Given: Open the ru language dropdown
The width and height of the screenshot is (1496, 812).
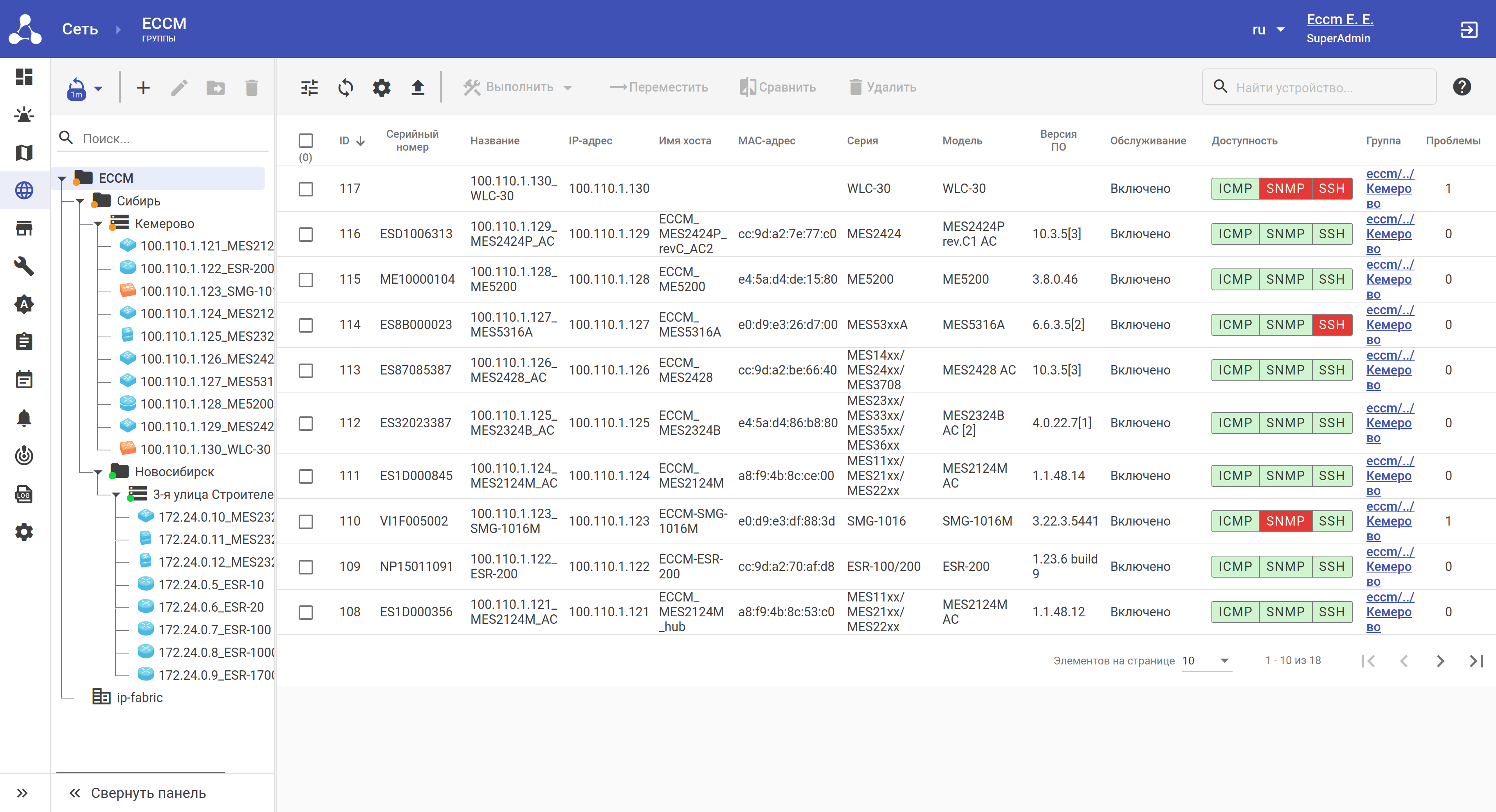Looking at the screenshot, I should (x=1268, y=30).
